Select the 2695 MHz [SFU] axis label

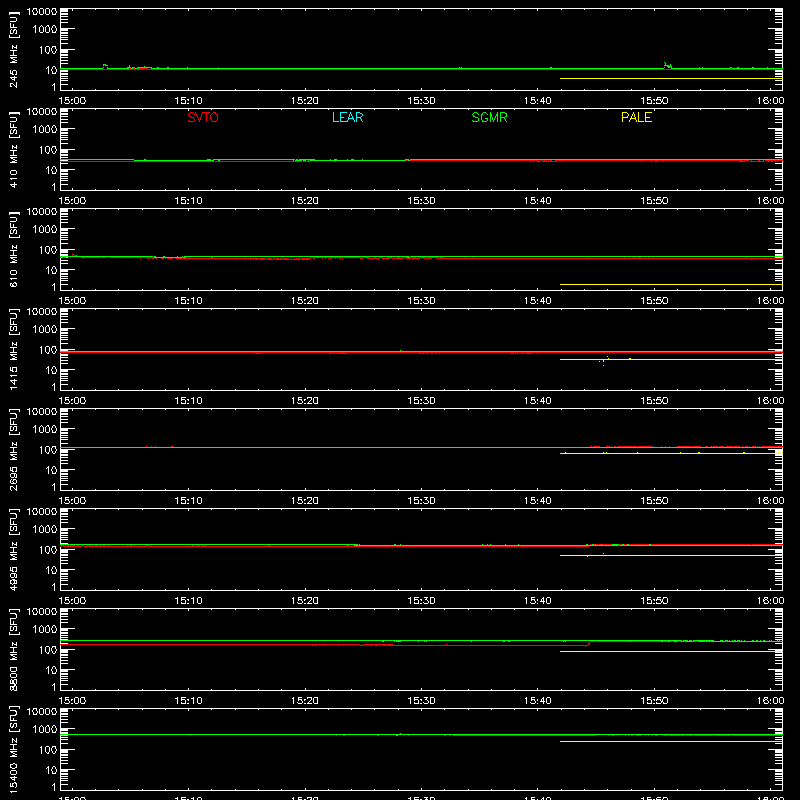tap(14, 449)
